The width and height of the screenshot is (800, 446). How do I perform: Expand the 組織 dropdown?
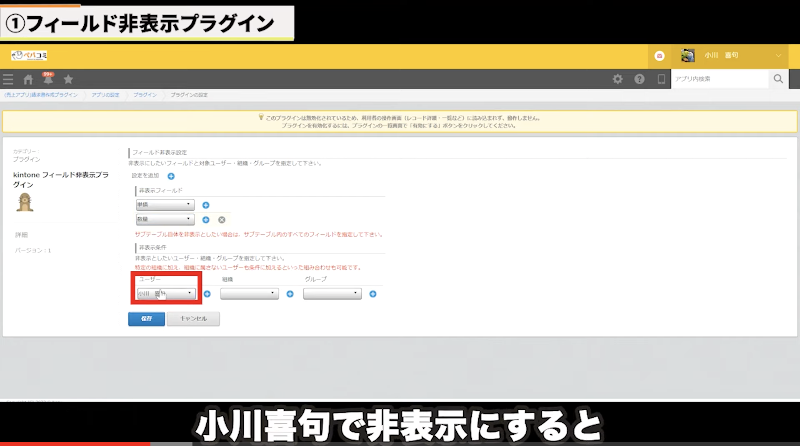pos(249,294)
